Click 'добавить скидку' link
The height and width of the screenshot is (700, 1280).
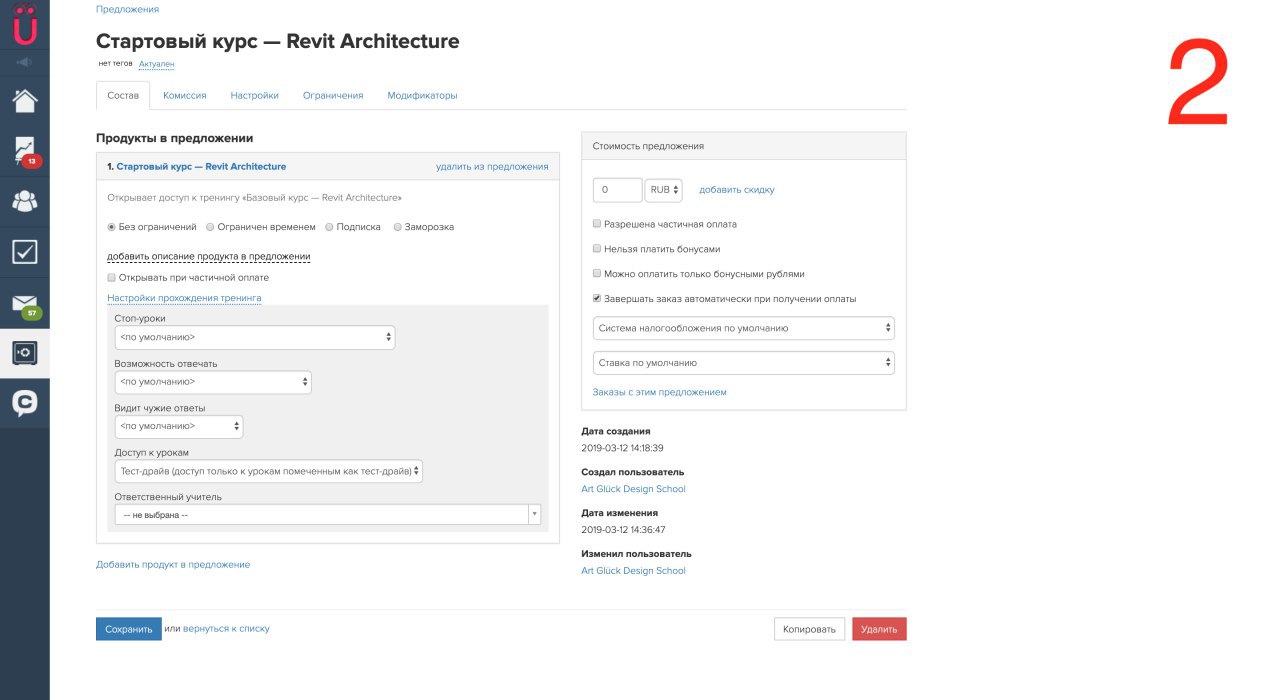(736, 189)
